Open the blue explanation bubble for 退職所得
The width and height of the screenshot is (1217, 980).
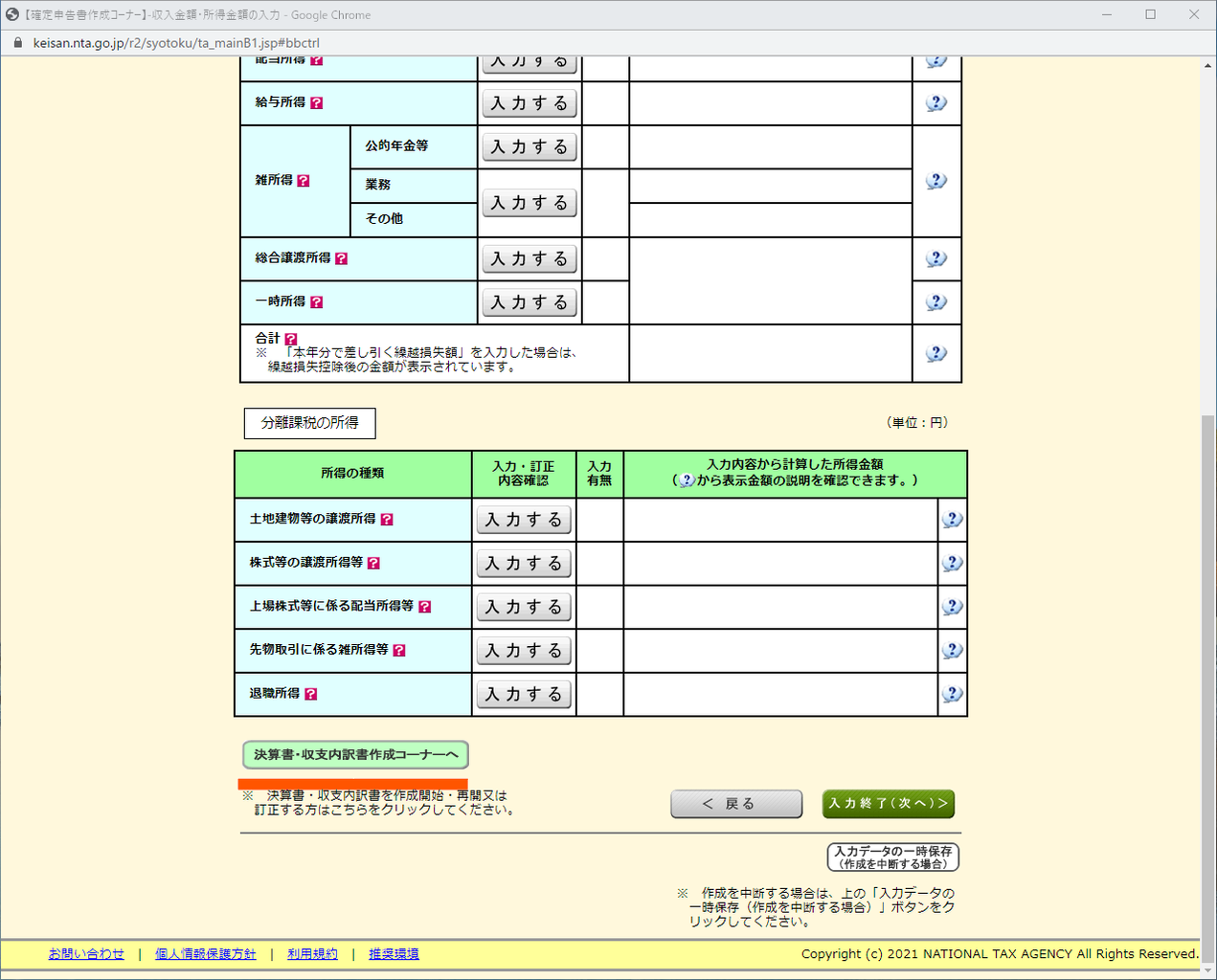click(x=952, y=694)
